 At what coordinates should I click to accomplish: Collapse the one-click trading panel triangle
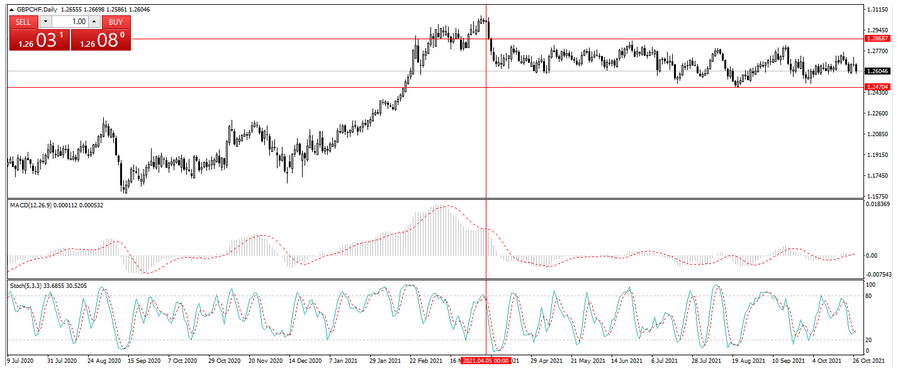(12, 9)
